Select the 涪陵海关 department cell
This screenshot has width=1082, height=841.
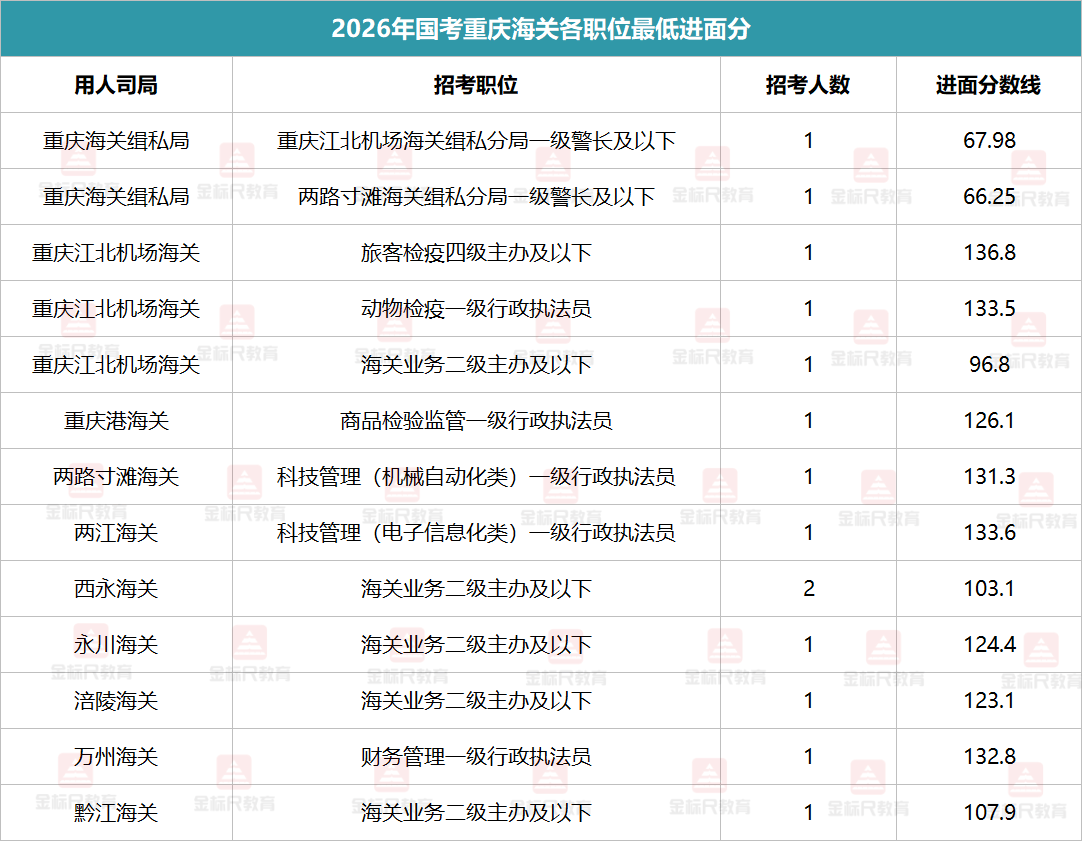pyautogui.click(x=116, y=700)
